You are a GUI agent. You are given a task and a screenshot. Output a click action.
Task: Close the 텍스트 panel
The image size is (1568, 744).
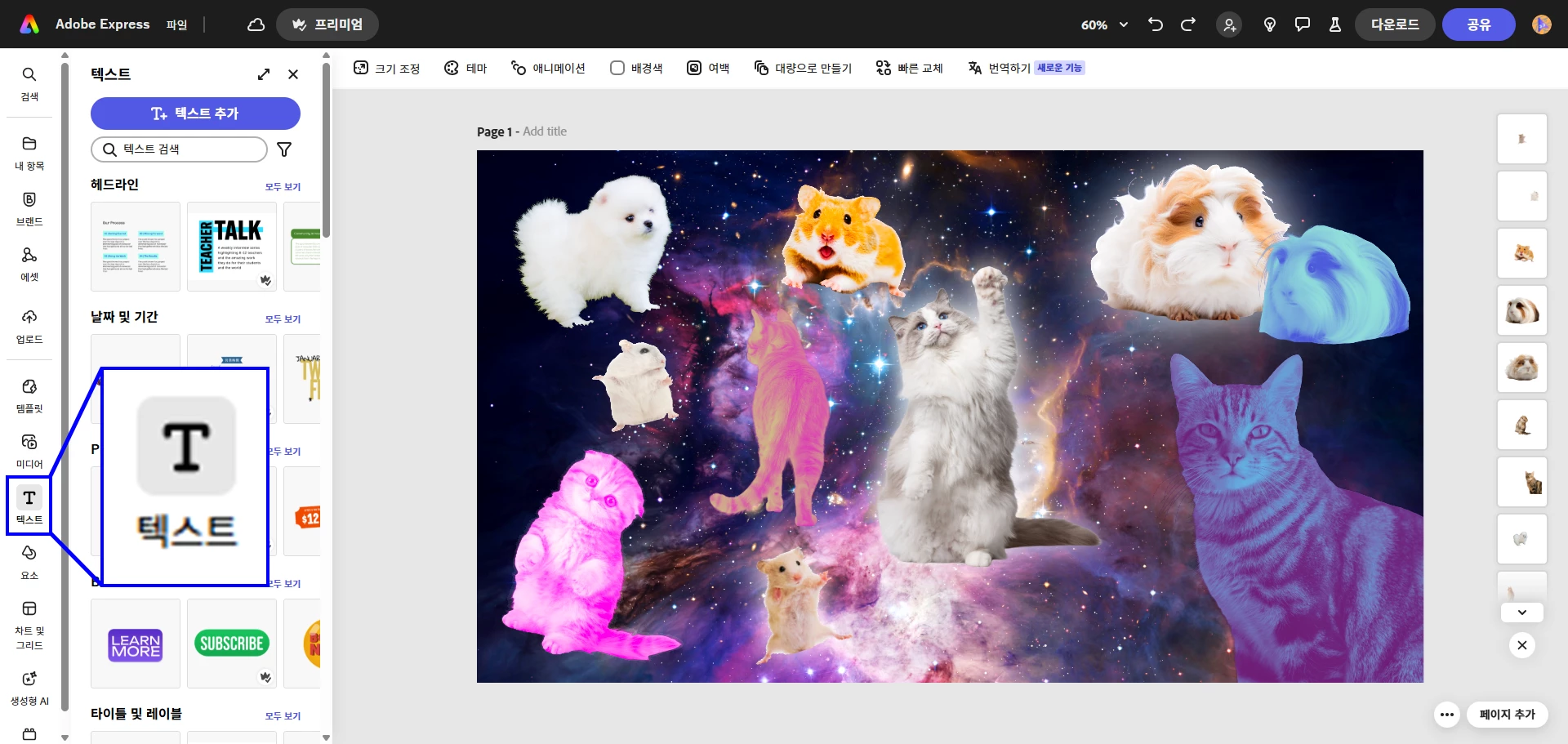click(x=293, y=74)
